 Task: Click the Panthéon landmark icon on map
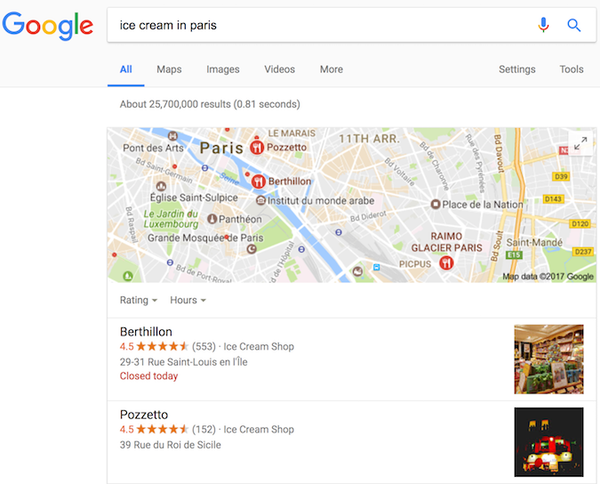tap(212, 219)
